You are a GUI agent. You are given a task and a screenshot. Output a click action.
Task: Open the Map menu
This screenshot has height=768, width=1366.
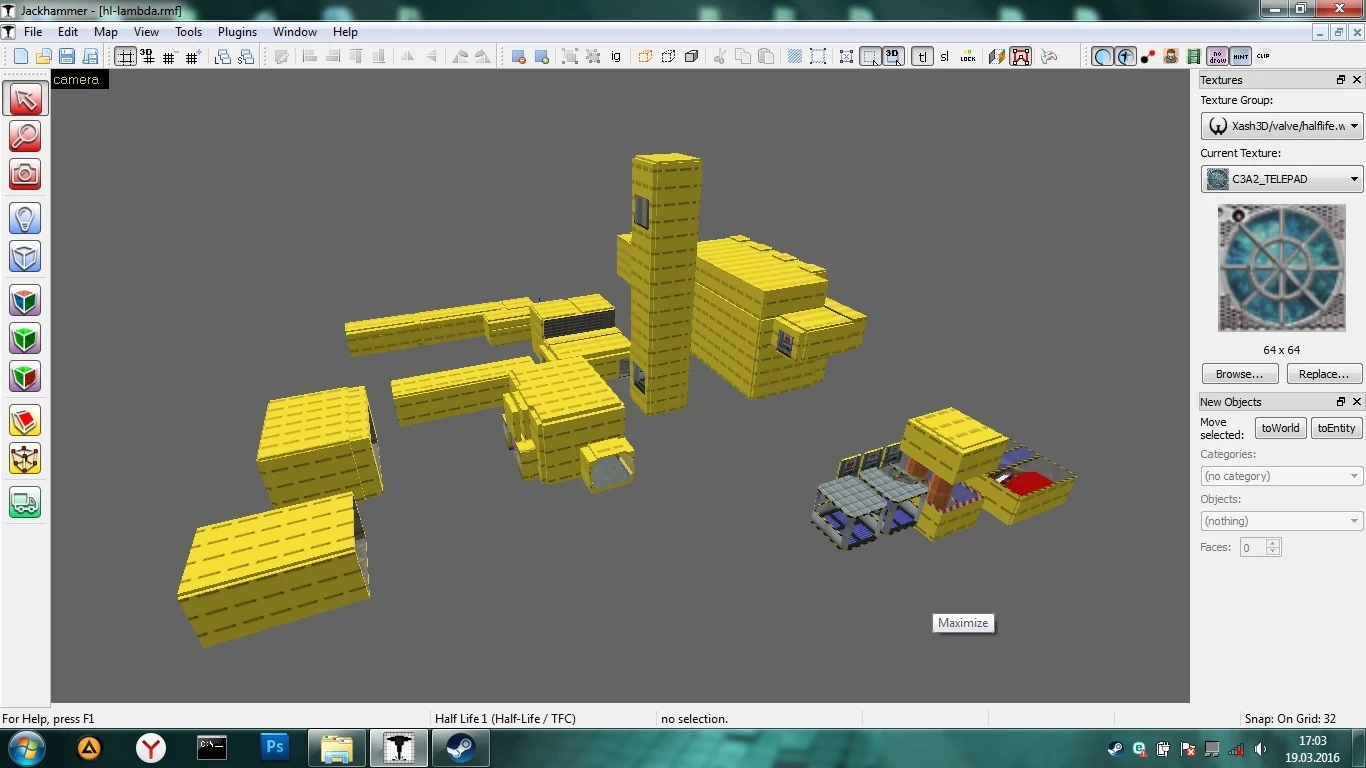[x=106, y=32]
